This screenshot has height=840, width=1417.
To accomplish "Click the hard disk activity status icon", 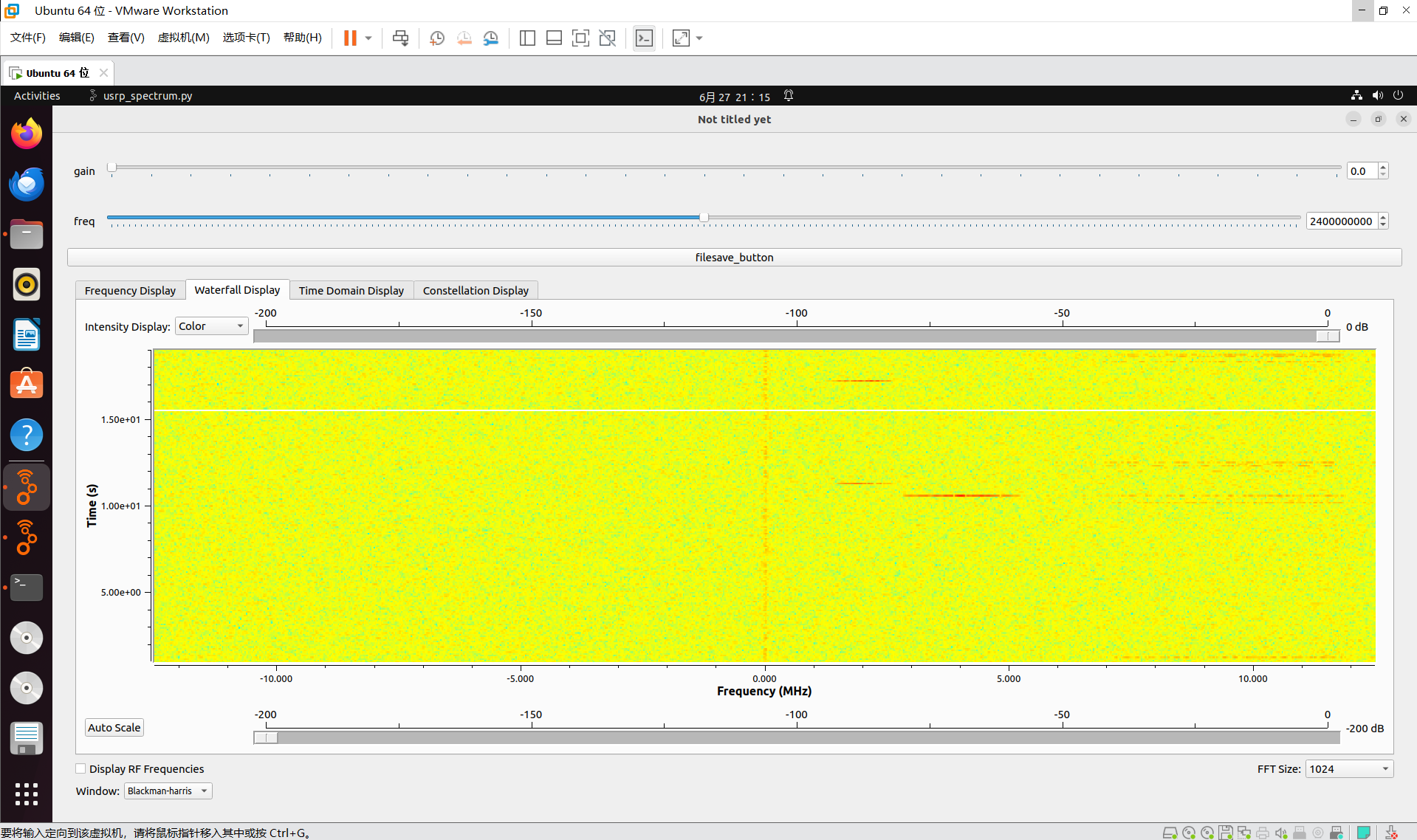I will tap(1169, 832).
